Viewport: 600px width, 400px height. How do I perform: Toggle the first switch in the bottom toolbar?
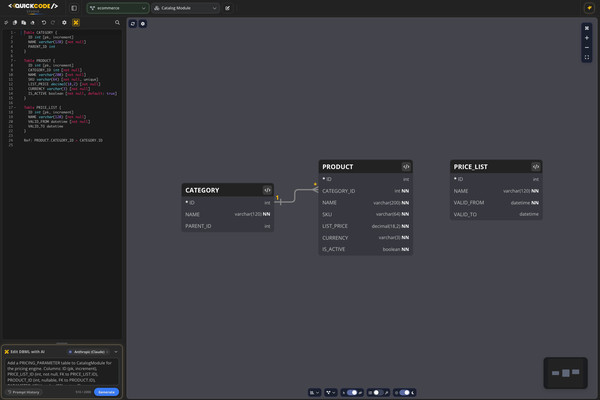[352, 392]
